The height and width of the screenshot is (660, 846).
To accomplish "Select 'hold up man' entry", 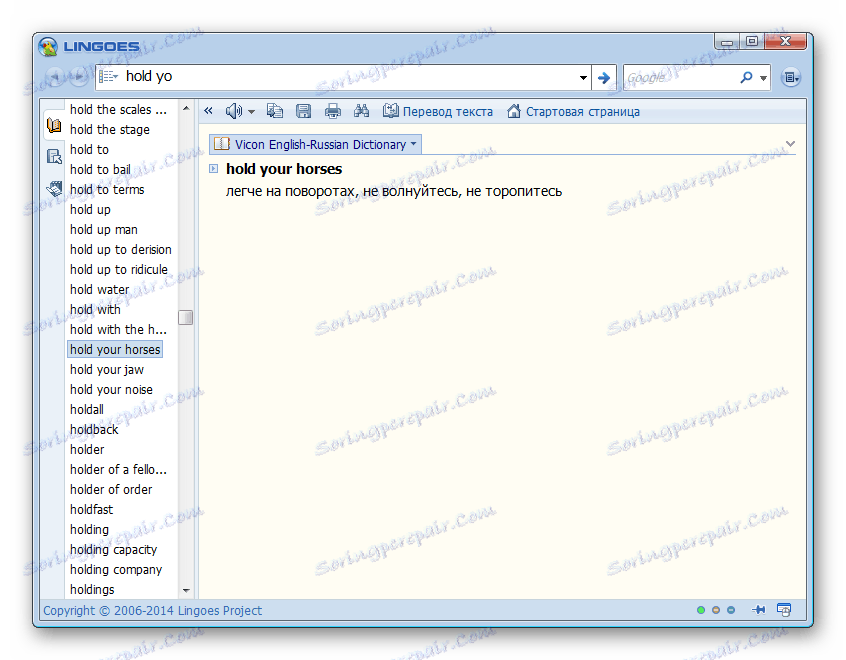I will (104, 229).
